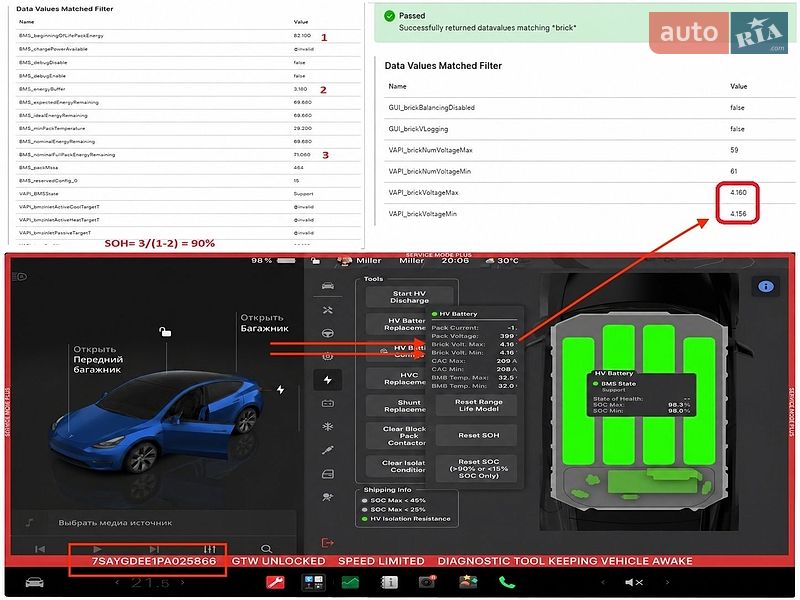Image resolution: width=800 pixels, height=600 pixels.
Task: Open the toybox app in dock
Action: point(467,582)
